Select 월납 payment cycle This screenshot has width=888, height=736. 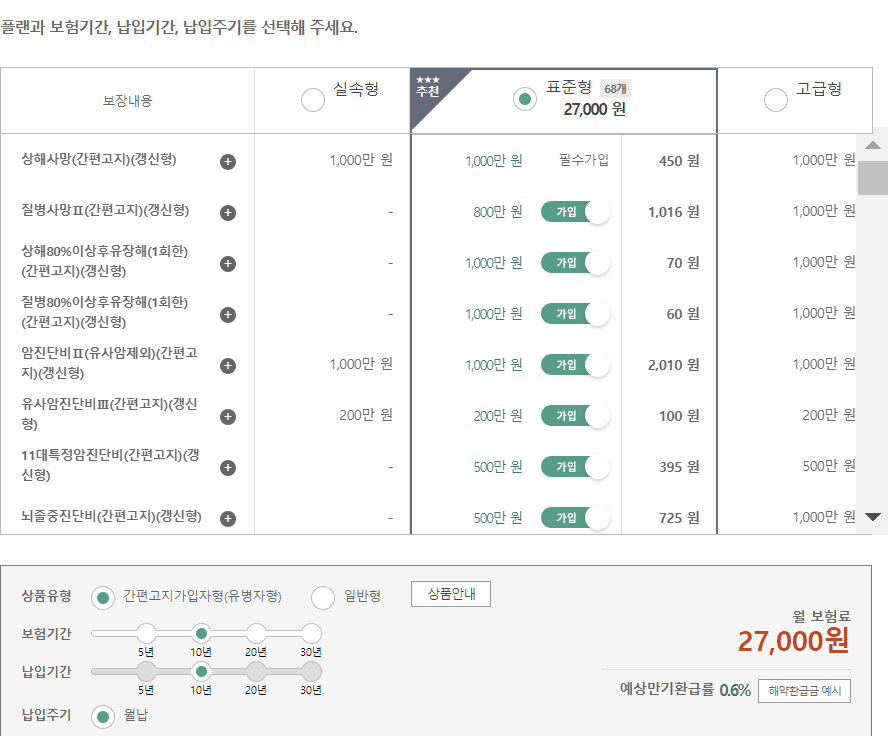[103, 717]
